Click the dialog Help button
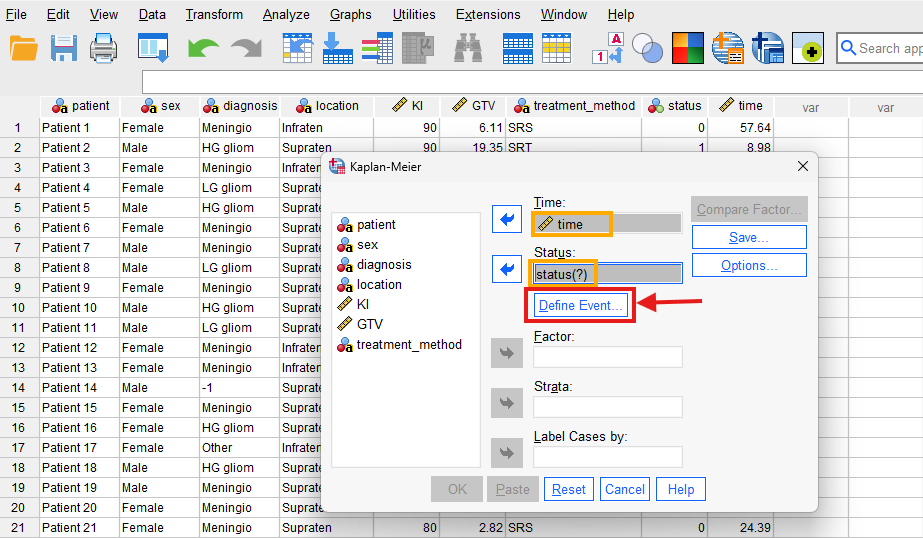The image size is (923, 538). coord(681,489)
